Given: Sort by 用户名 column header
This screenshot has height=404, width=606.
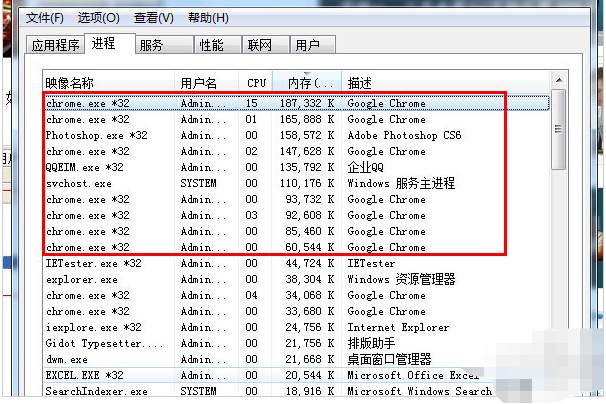Looking at the screenshot, I should pyautogui.click(x=206, y=83).
